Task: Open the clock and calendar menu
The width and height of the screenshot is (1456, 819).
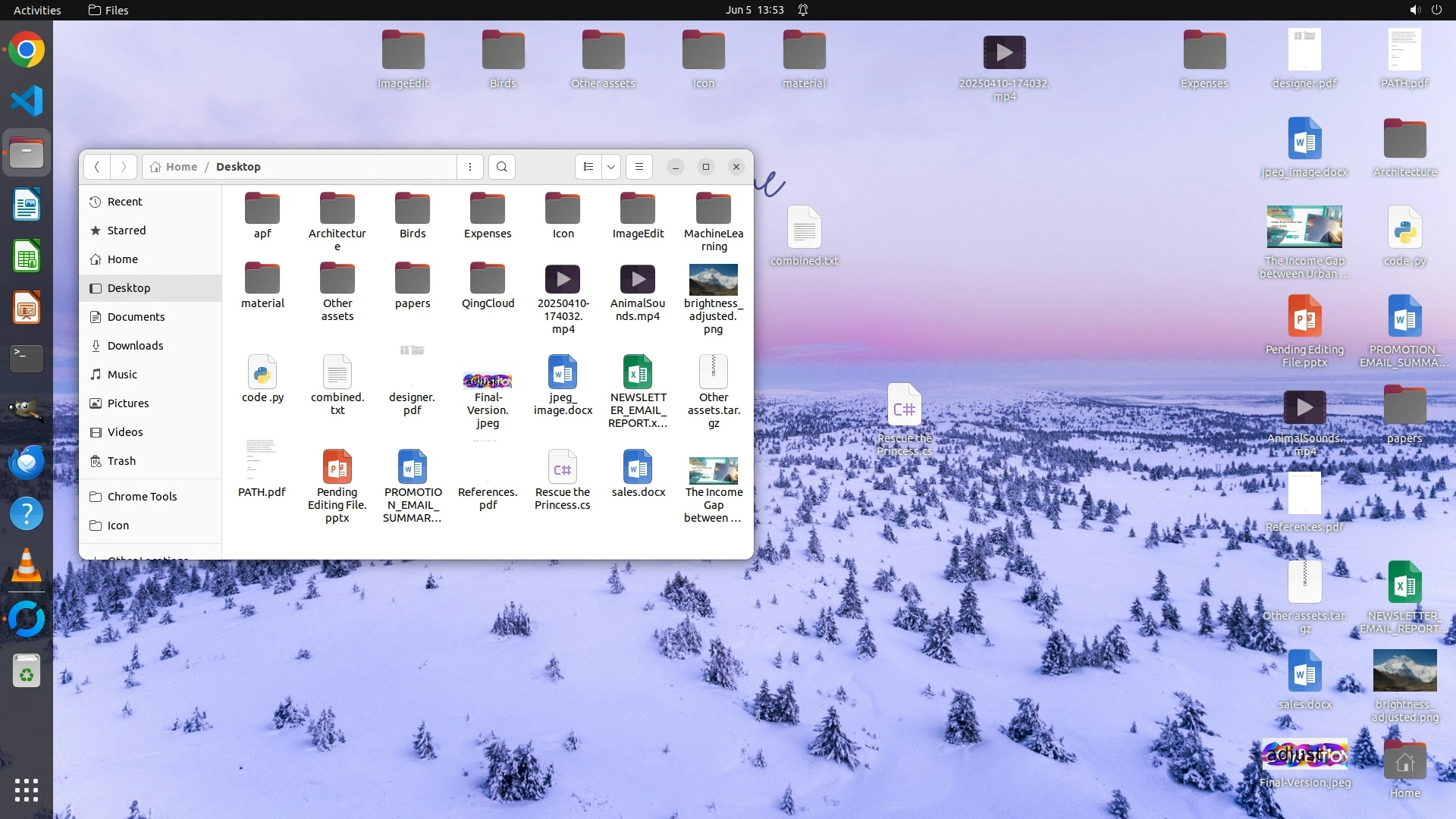Action: 754,10
